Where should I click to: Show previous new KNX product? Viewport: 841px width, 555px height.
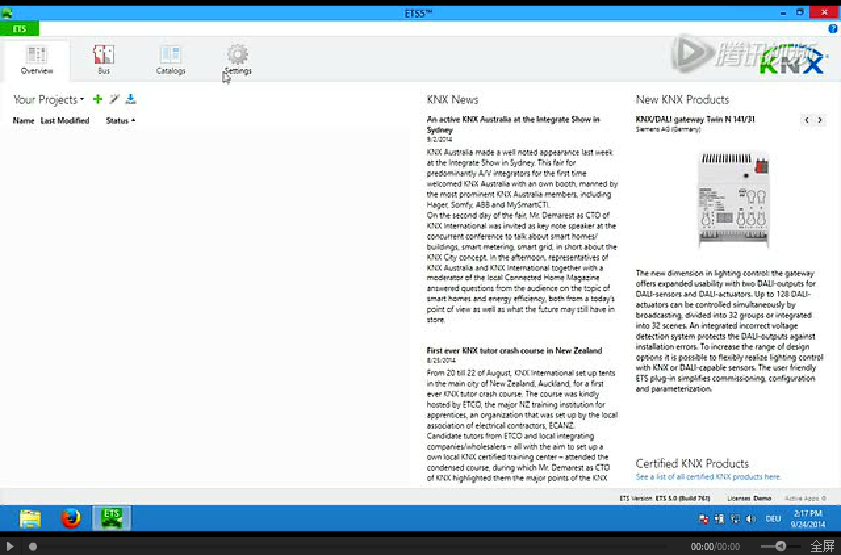(x=807, y=120)
